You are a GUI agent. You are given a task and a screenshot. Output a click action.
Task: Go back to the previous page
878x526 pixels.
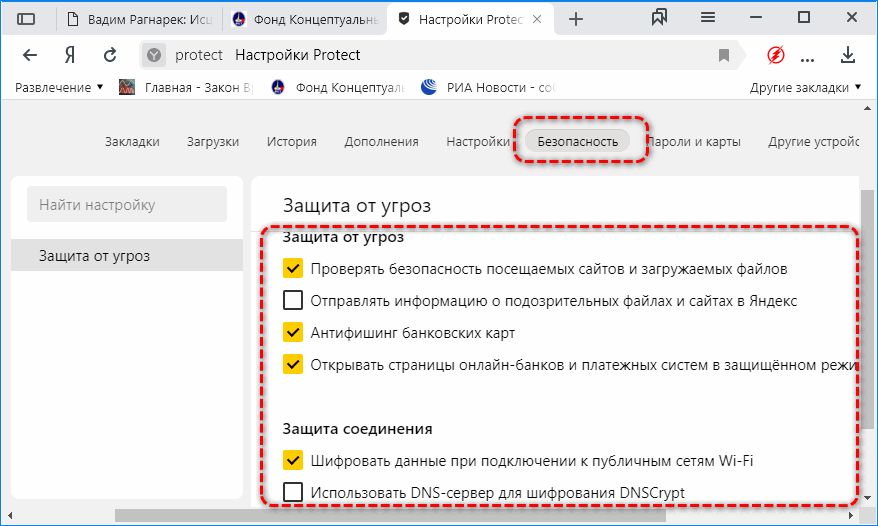pos(30,55)
